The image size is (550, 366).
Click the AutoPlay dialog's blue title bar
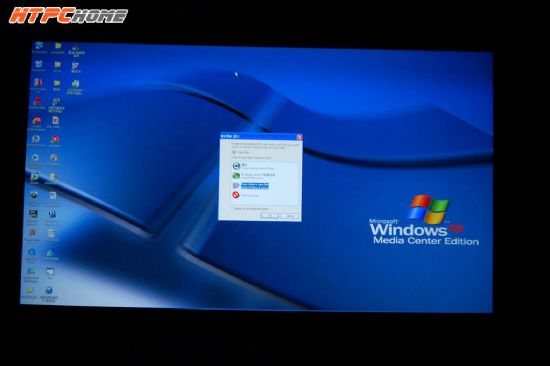tap(258, 137)
